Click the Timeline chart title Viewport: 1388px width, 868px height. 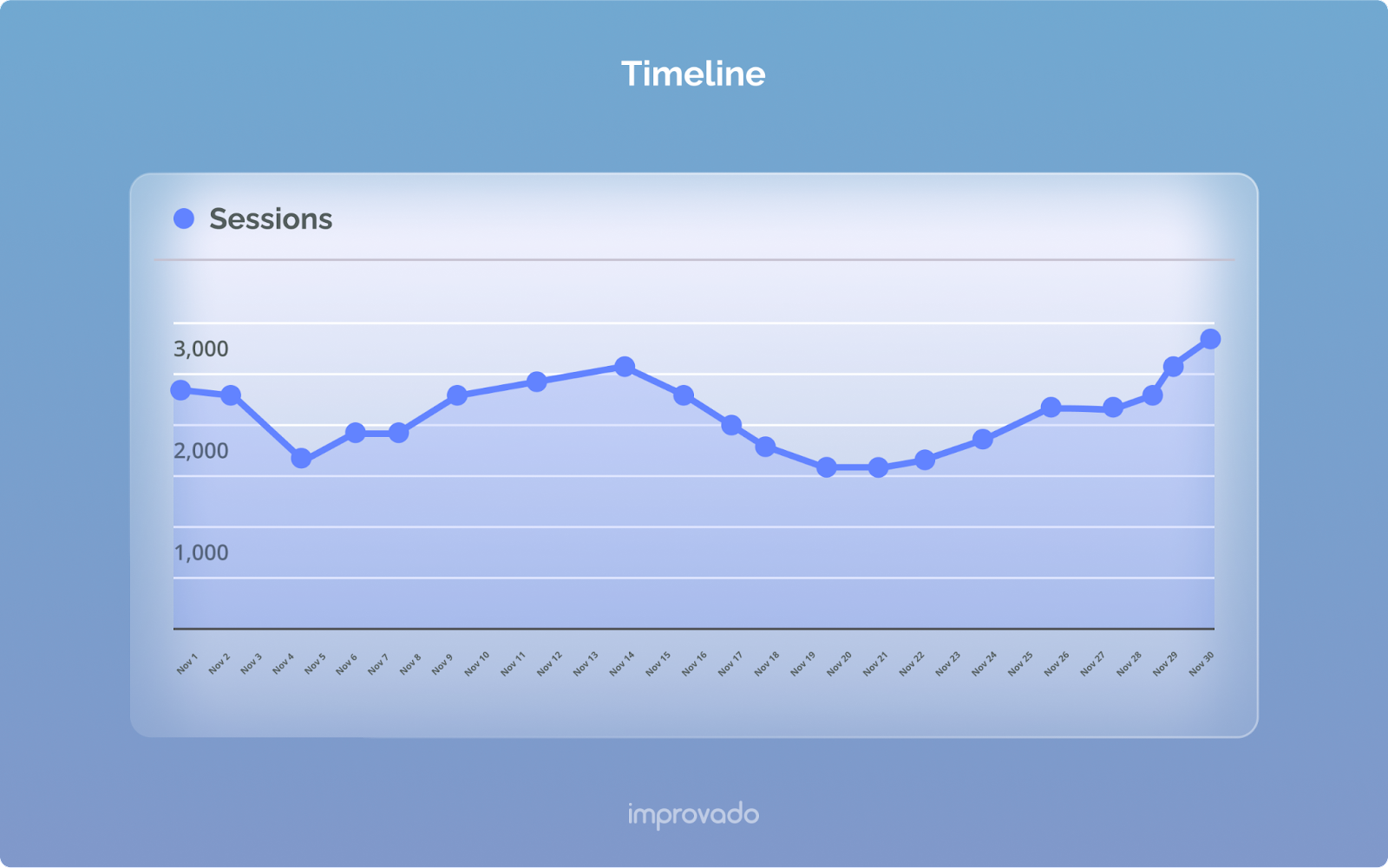click(x=693, y=74)
